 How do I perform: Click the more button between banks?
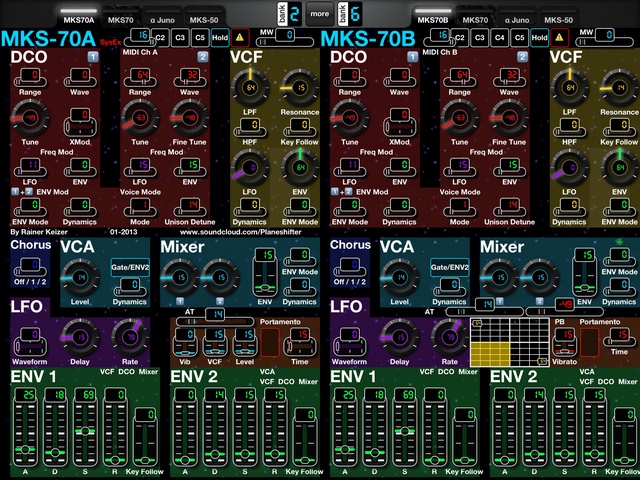click(320, 14)
